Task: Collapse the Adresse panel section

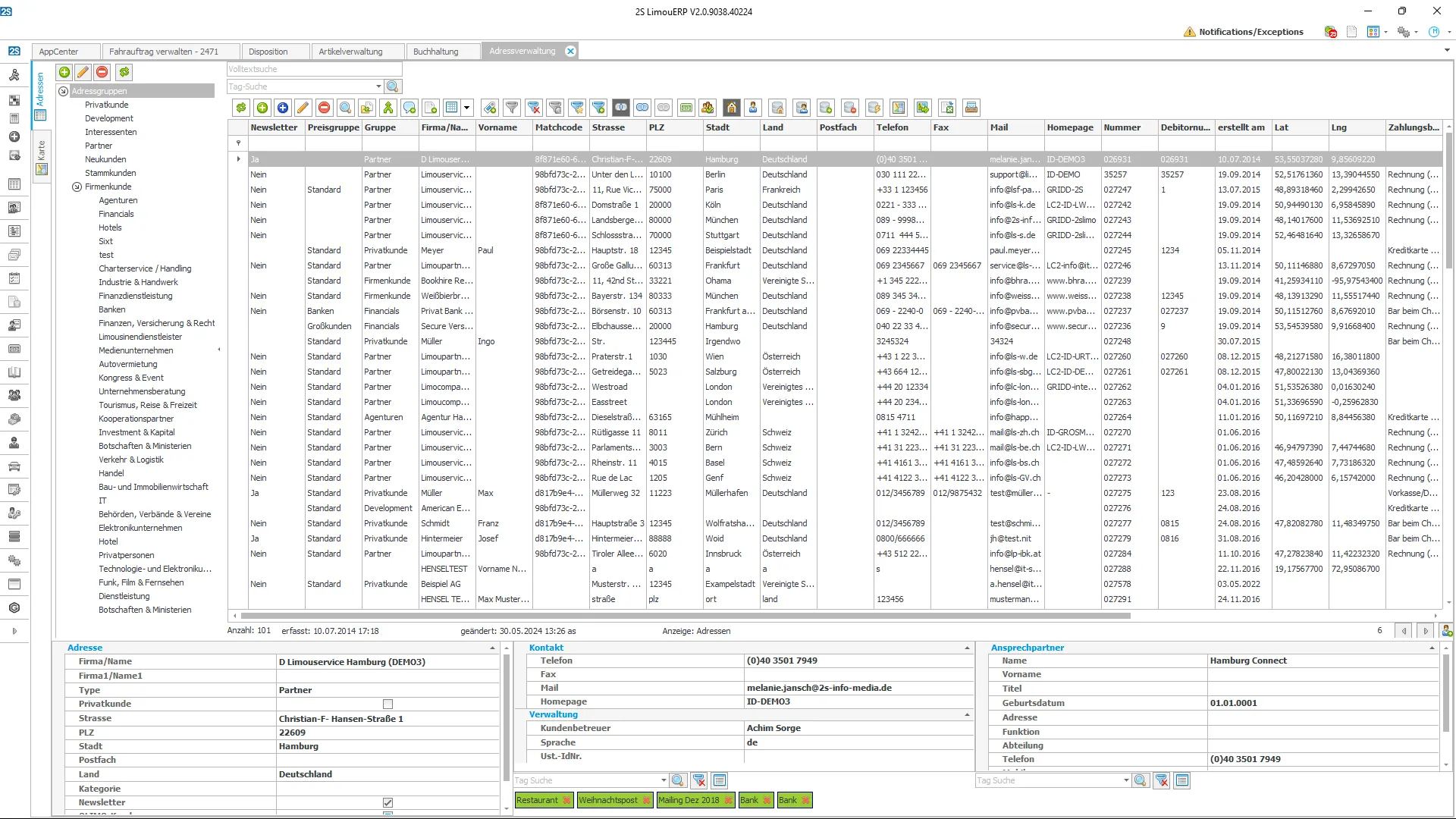Action: click(492, 648)
